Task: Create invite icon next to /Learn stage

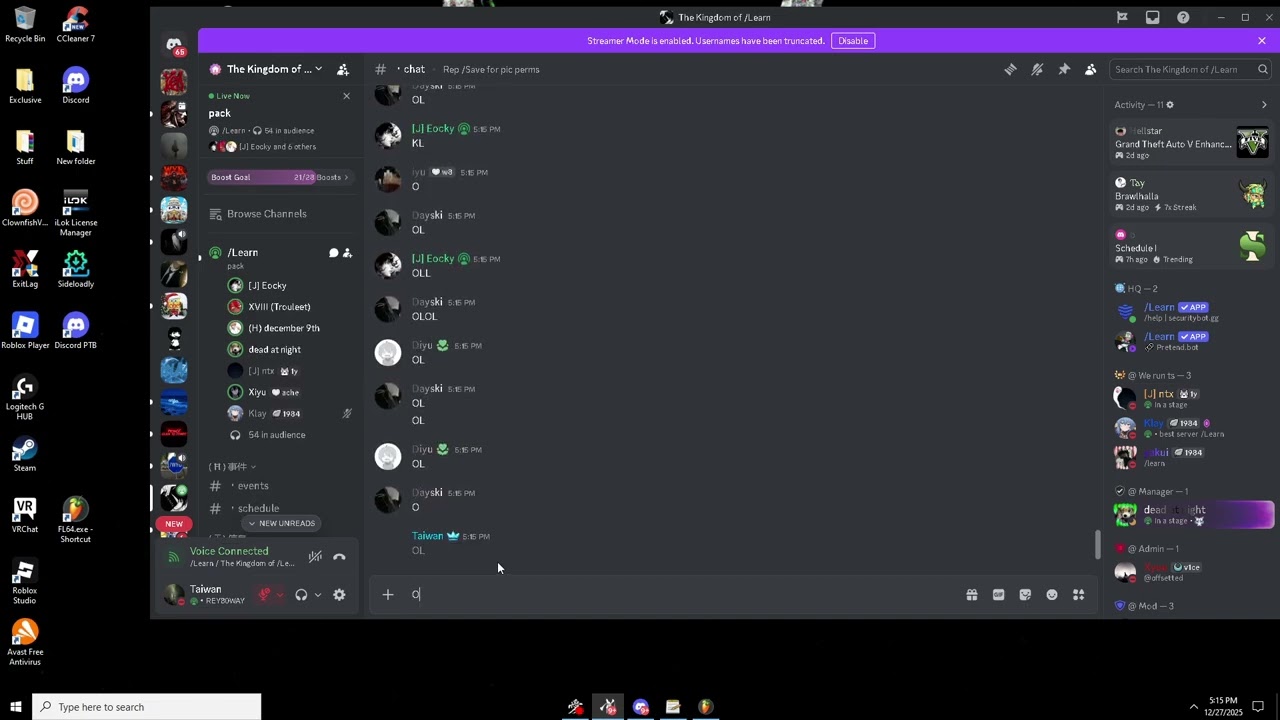Action: pos(347,253)
